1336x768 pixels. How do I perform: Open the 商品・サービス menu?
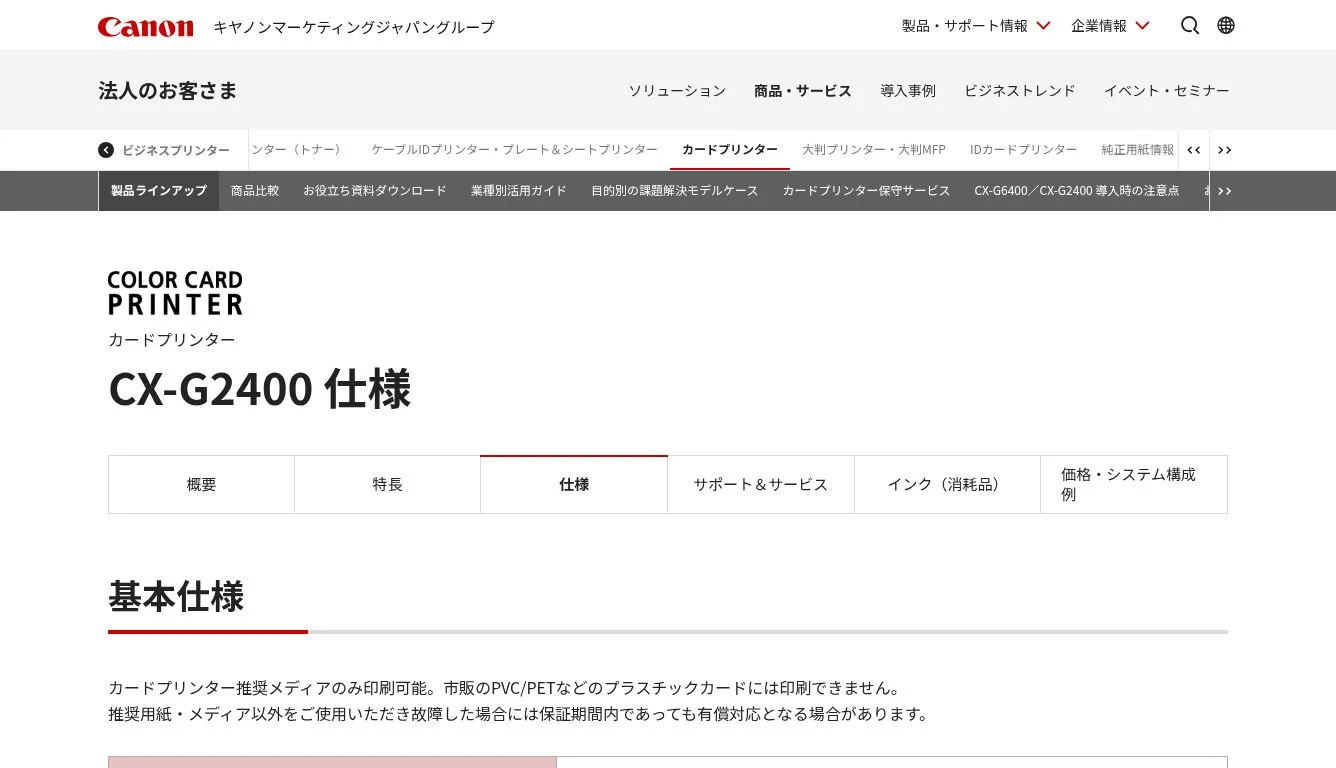pyautogui.click(x=803, y=91)
